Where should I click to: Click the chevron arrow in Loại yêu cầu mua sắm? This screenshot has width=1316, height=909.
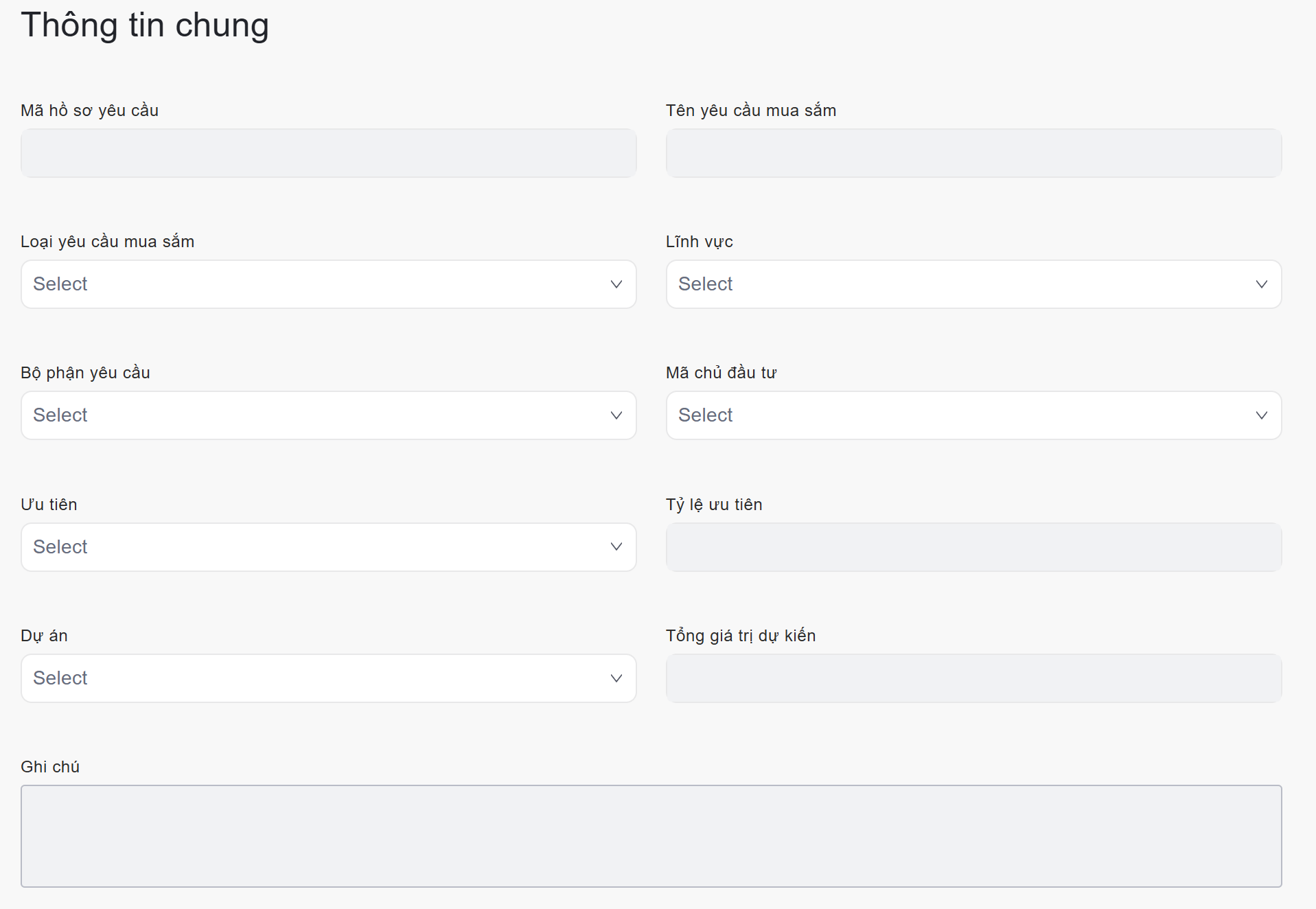coord(616,284)
